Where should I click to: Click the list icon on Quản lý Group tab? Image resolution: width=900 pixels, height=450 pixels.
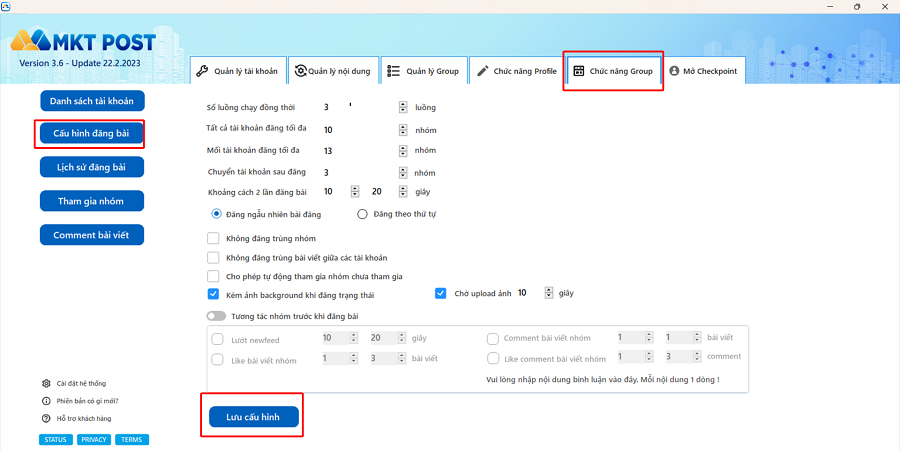(394, 71)
